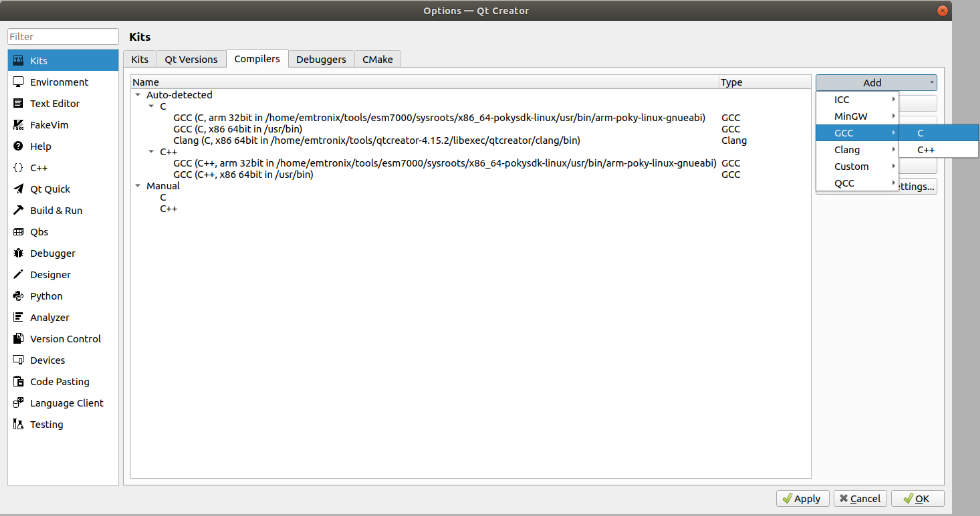The width and height of the screenshot is (980, 516).
Task: Select GCC C arm 32bit compiler row
Action: tap(471, 117)
